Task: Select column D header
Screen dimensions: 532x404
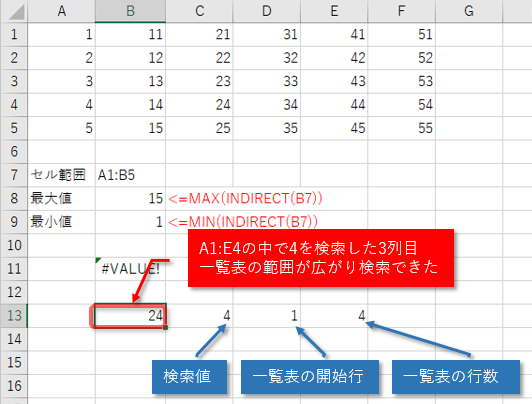Action: point(267,11)
